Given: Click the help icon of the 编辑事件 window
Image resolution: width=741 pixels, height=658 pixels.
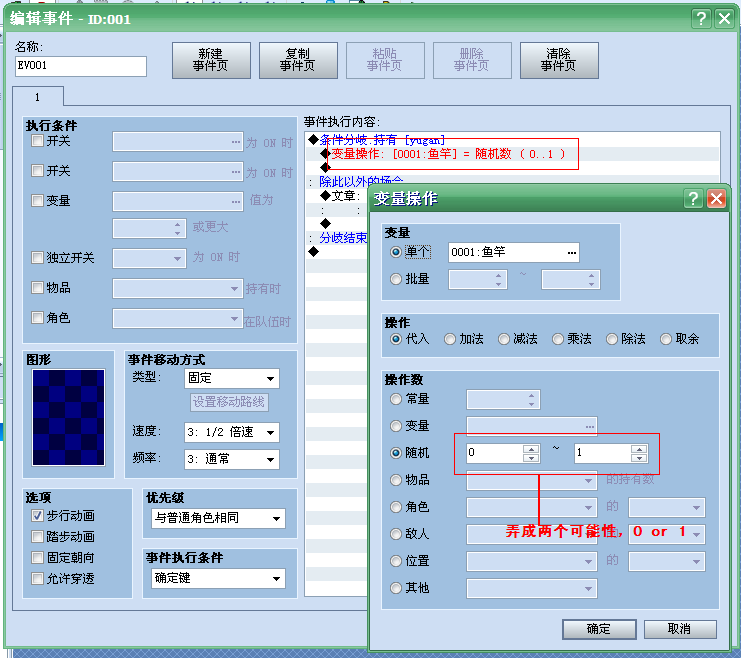Looking at the screenshot, I should point(701,19).
